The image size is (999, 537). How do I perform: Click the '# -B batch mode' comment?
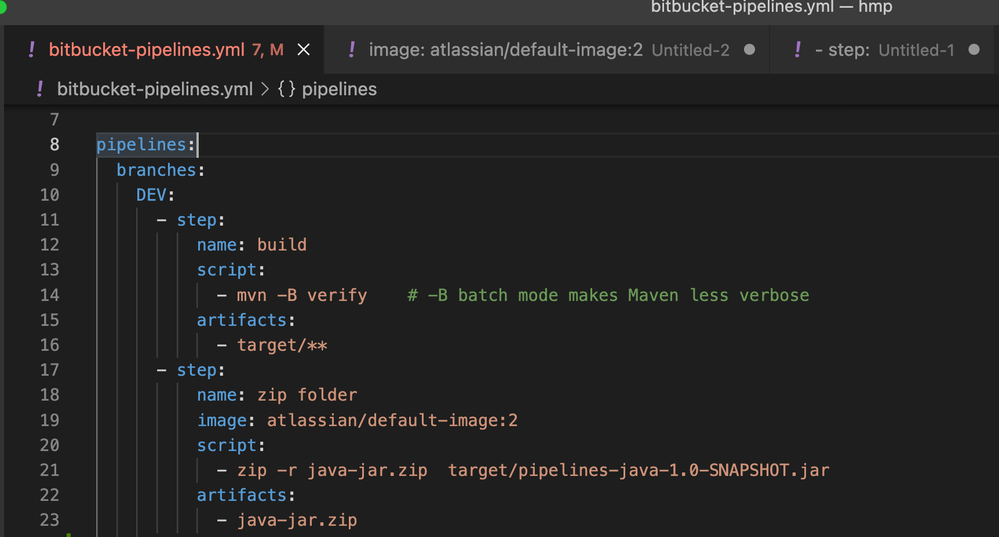point(608,295)
